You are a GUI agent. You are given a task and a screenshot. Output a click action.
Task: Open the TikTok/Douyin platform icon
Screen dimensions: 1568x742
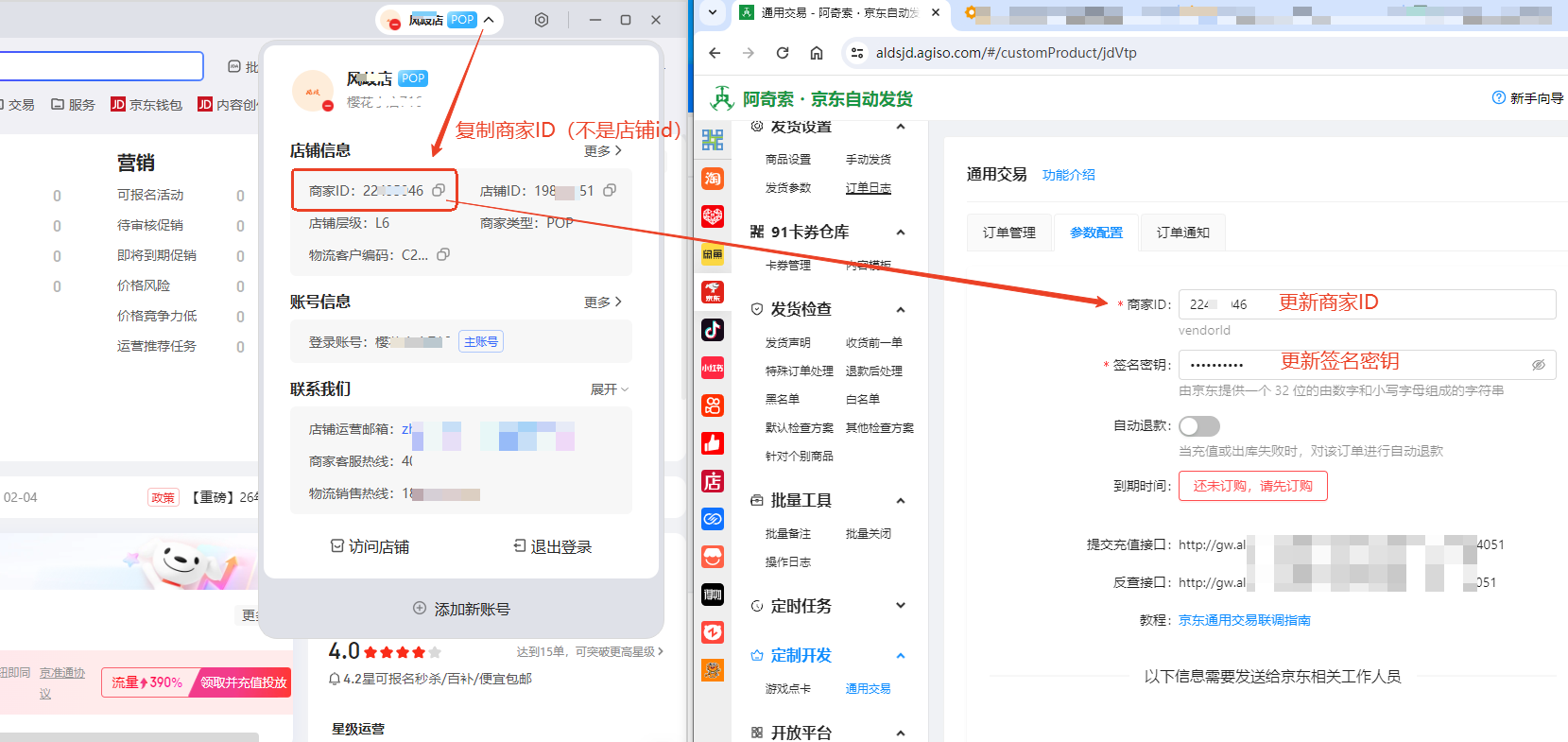pos(713,329)
